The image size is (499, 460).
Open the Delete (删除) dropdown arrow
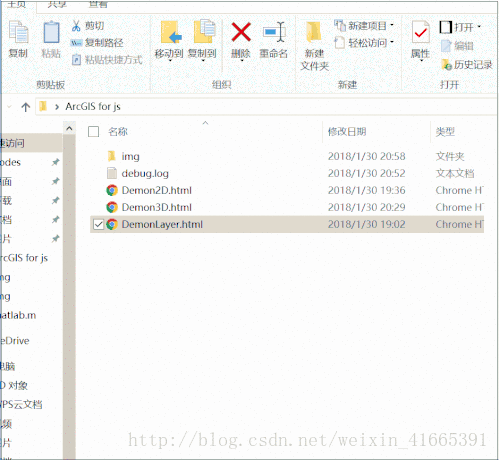[x=241, y=61]
